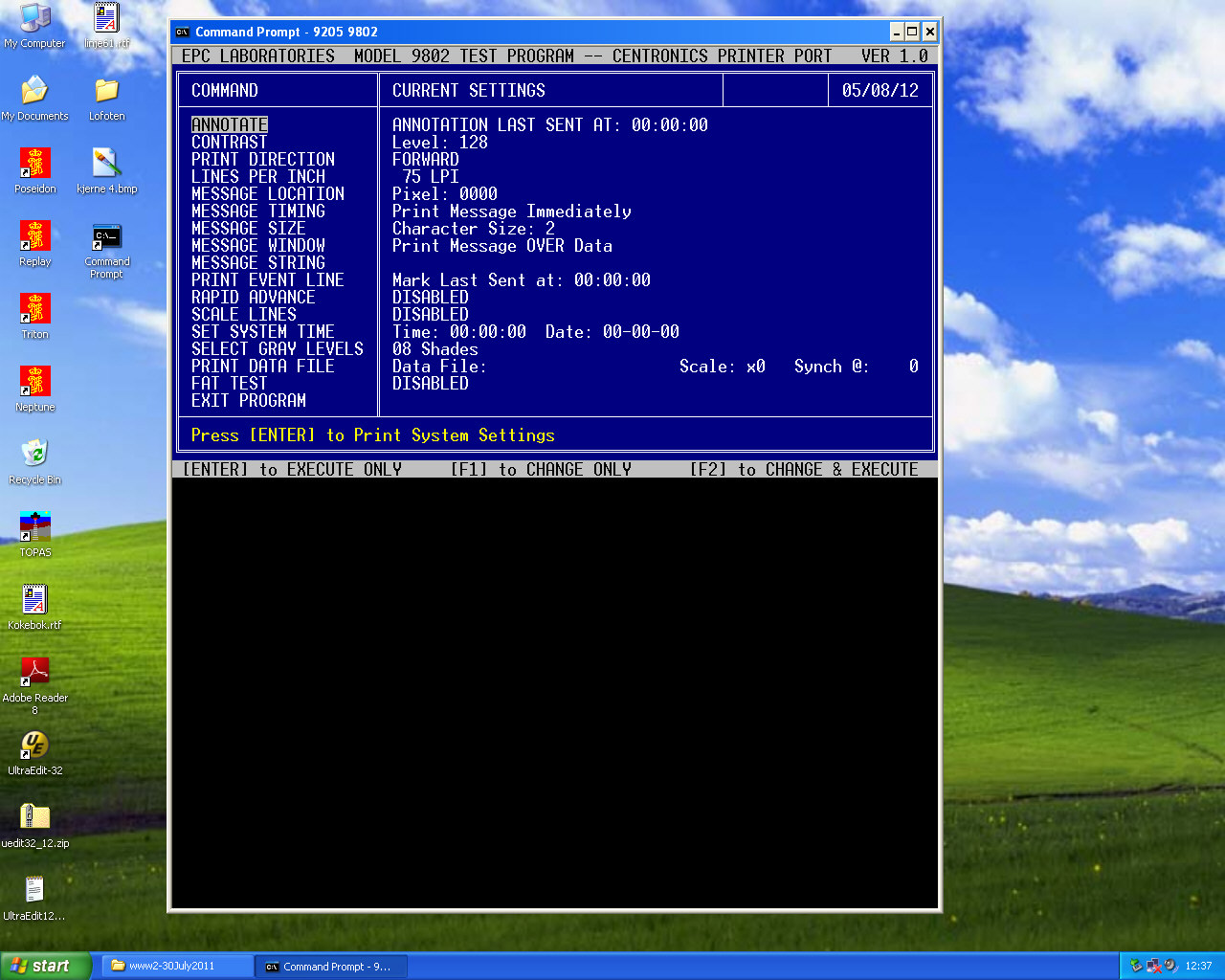Open the Kokebok.rtf document icon
The image size is (1225, 980).
(x=35, y=600)
